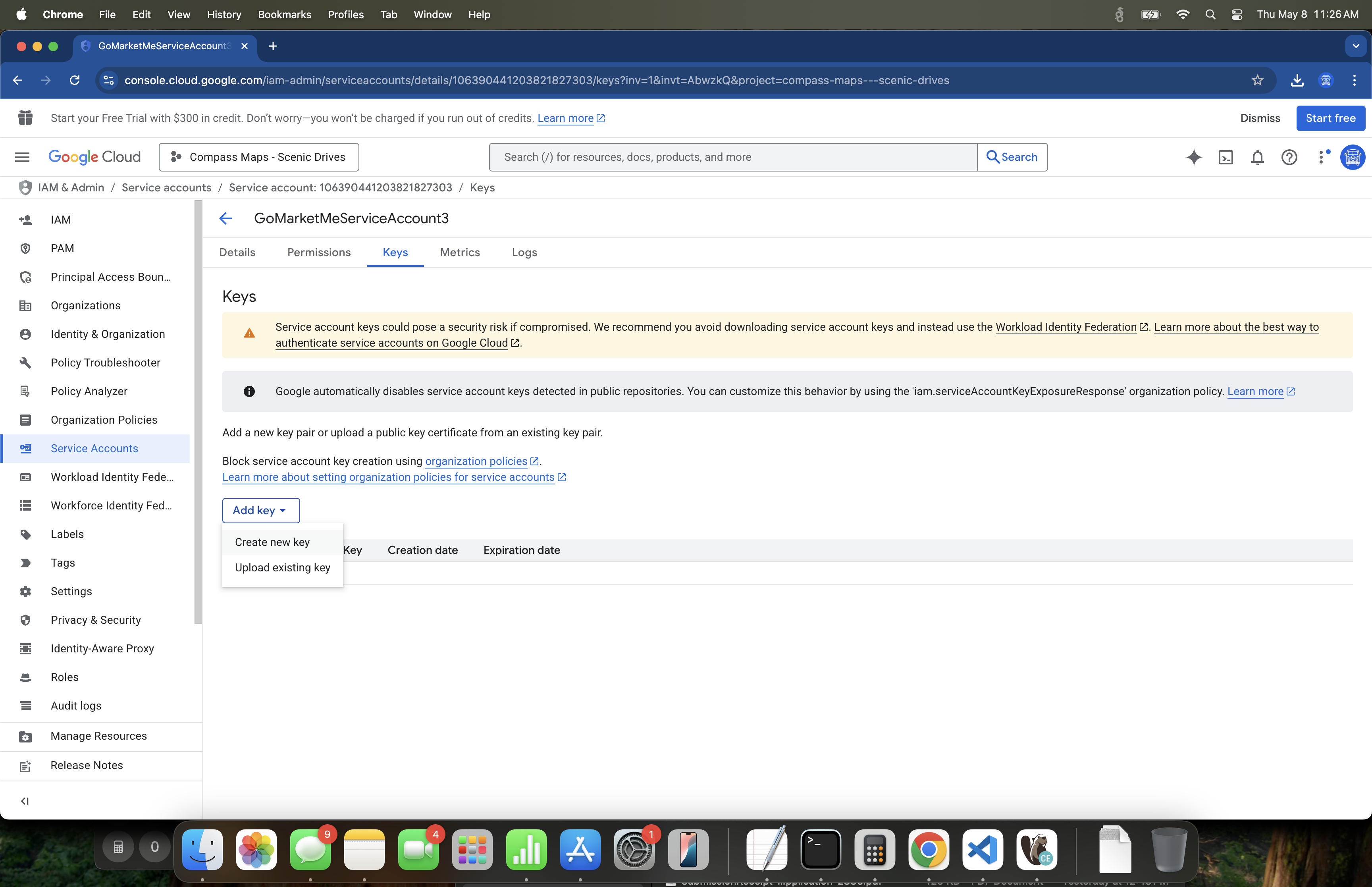1372x887 pixels.
Task: Choose Upload existing key
Action: click(283, 567)
